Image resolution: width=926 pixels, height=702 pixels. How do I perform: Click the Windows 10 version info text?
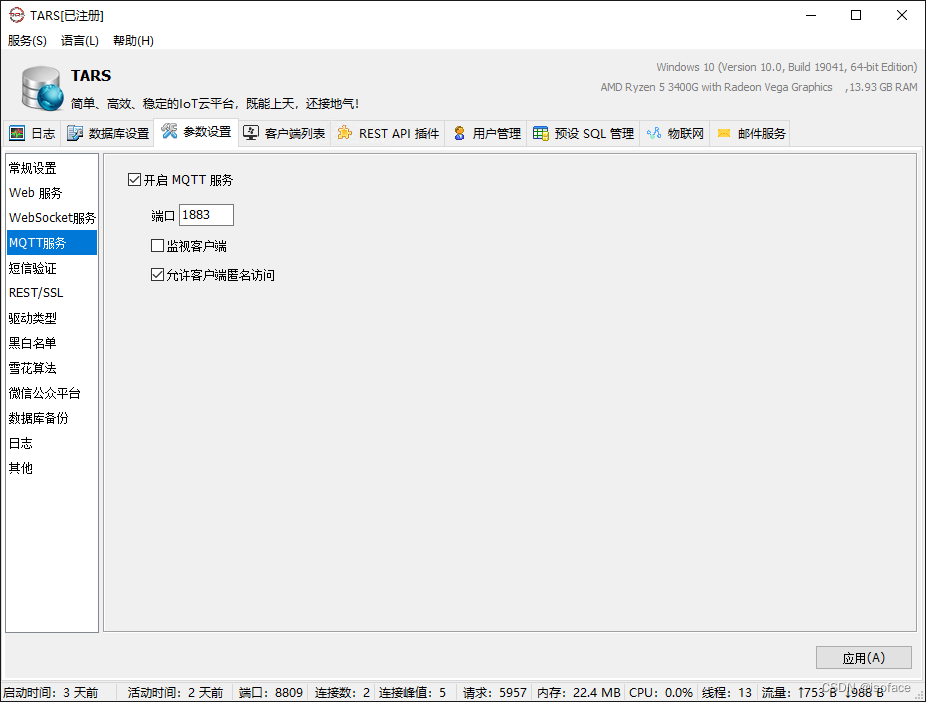coord(787,67)
